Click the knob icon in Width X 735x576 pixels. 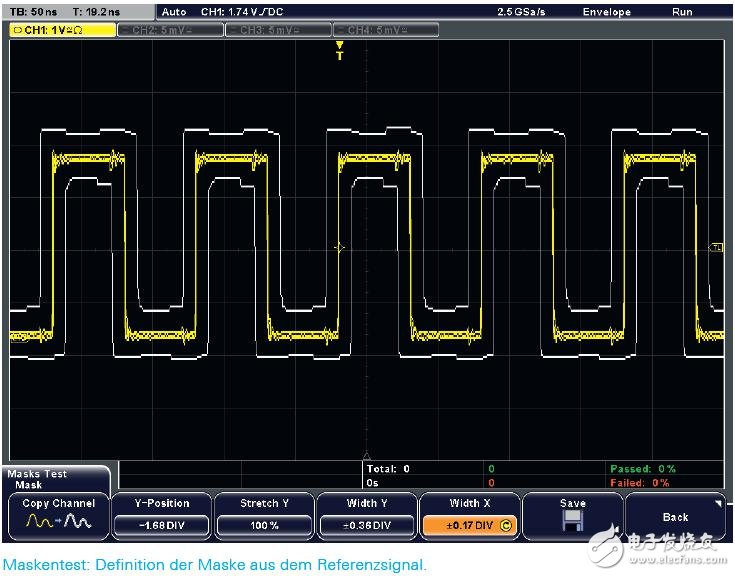506,524
